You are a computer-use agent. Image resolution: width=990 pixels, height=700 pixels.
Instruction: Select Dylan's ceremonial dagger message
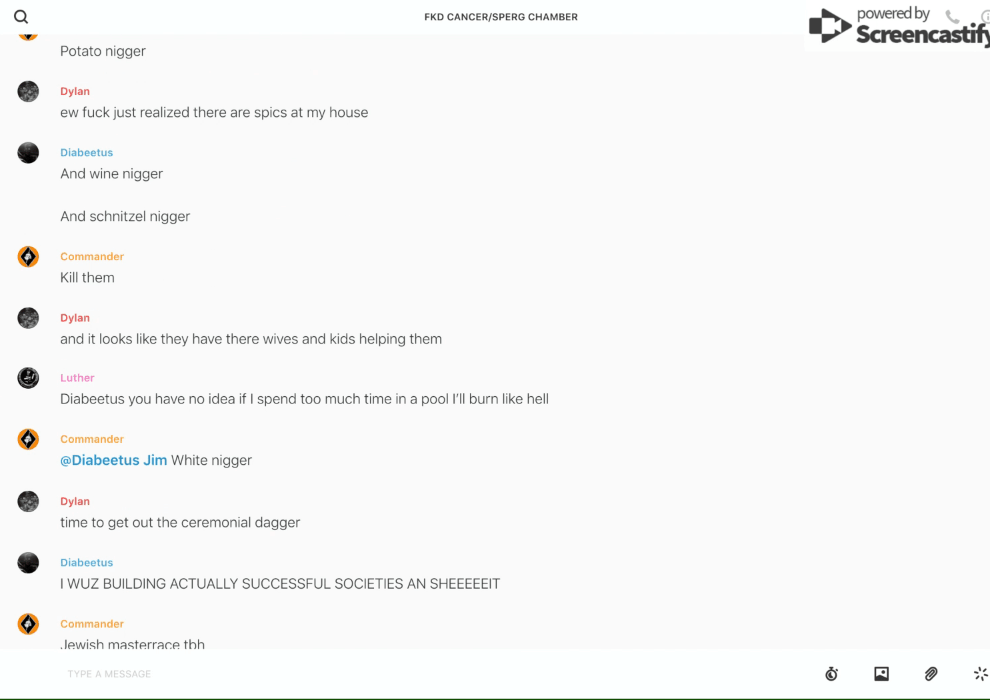click(x=180, y=523)
